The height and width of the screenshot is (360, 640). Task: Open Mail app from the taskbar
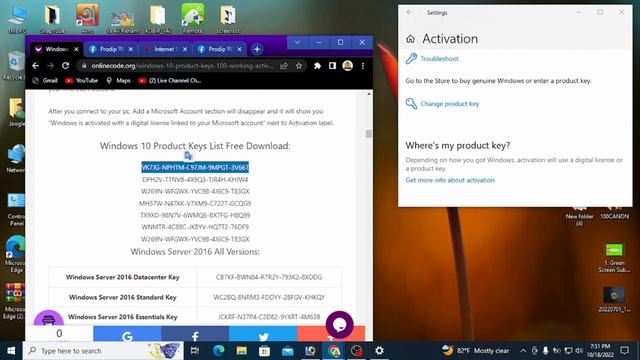(x=287, y=351)
